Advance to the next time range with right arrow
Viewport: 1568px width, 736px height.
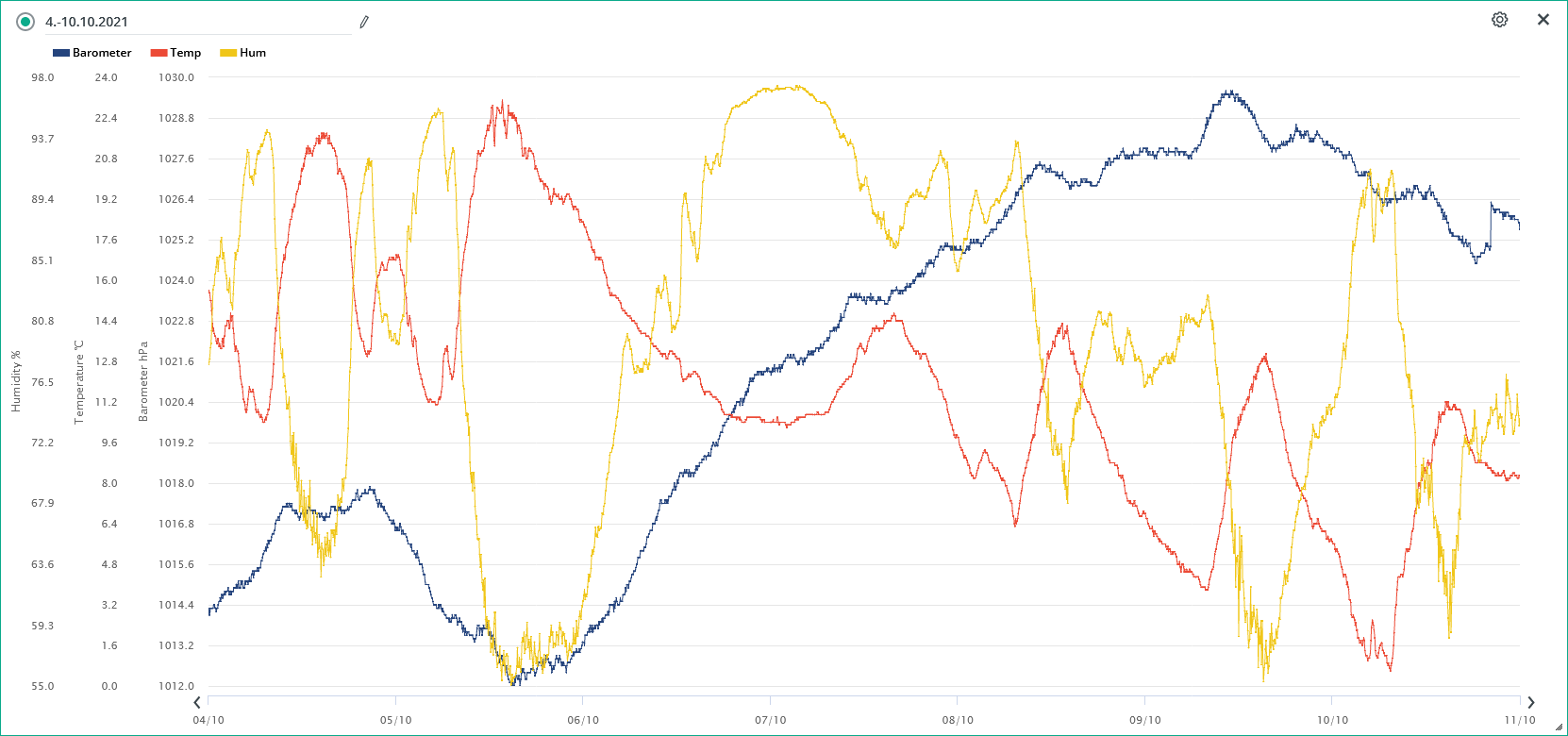[1530, 702]
